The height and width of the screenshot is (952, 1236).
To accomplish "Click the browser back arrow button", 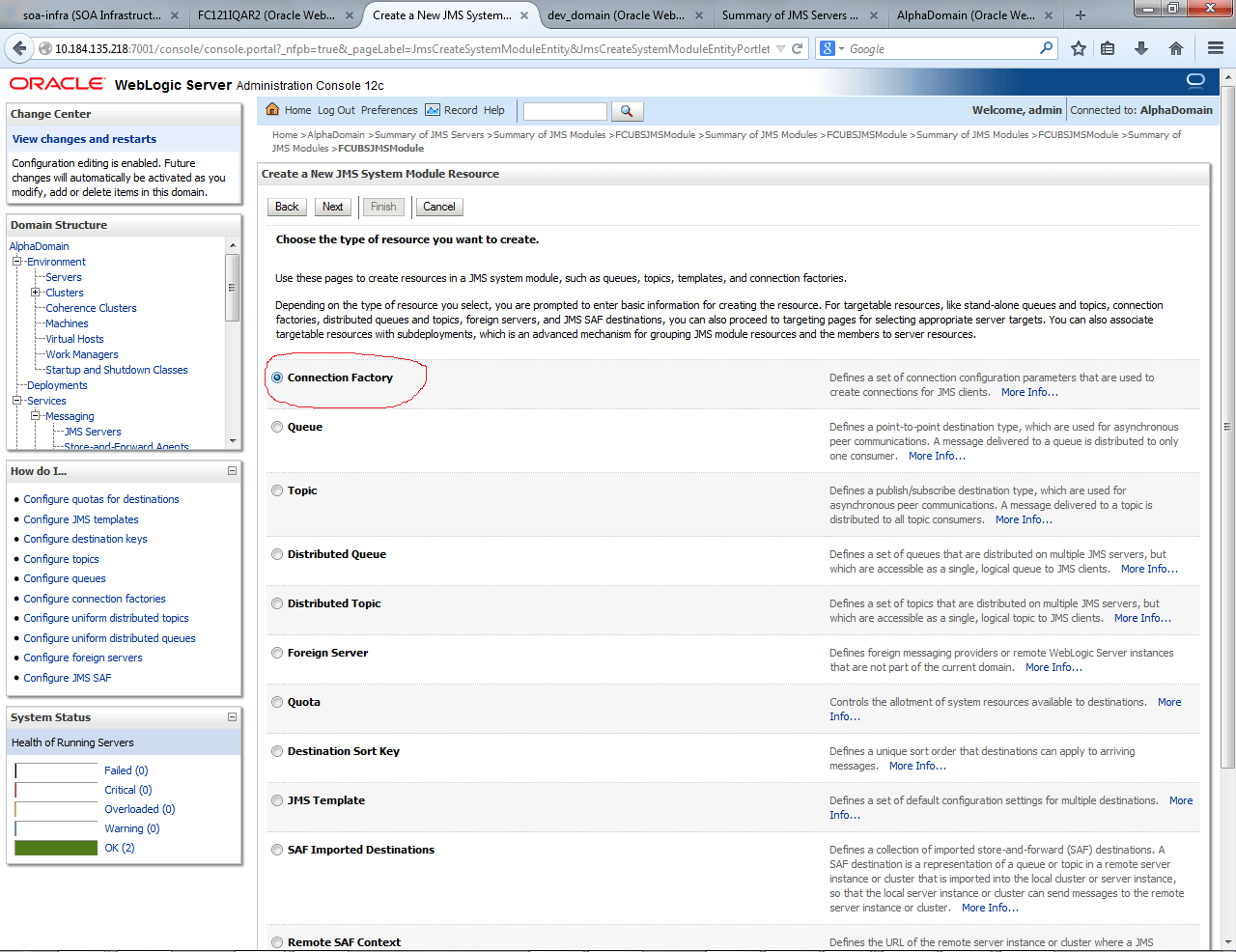I will (19, 48).
